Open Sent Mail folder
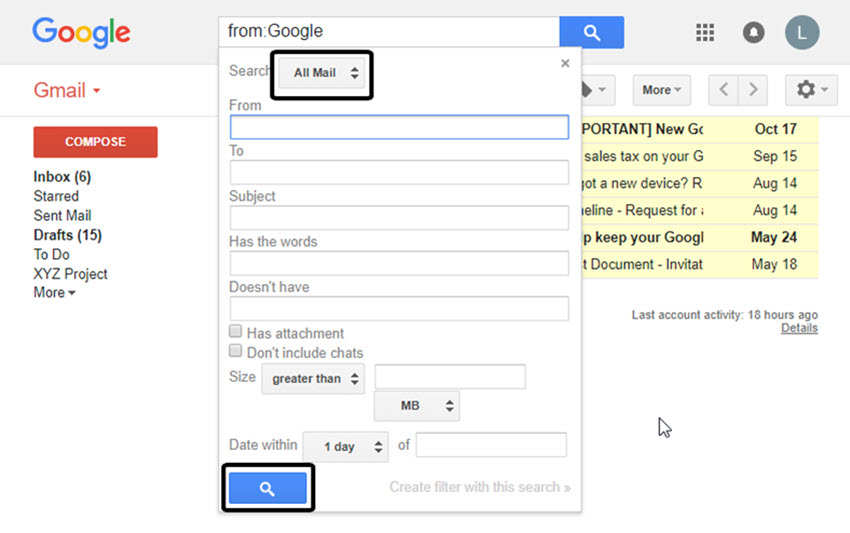850x533 pixels. 62,216
